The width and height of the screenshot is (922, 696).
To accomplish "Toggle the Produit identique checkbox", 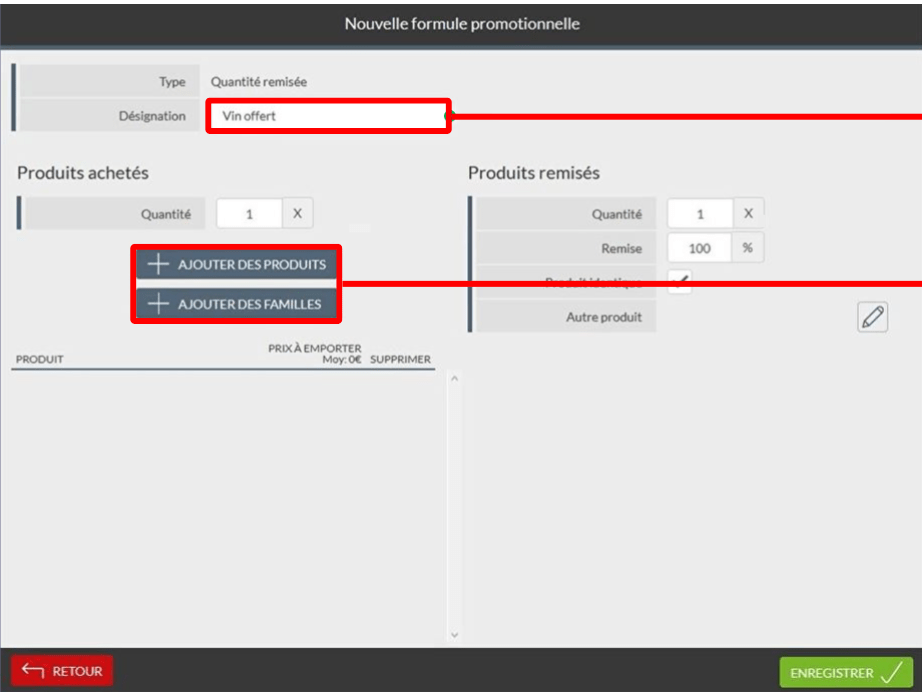I will pyautogui.click(x=680, y=282).
